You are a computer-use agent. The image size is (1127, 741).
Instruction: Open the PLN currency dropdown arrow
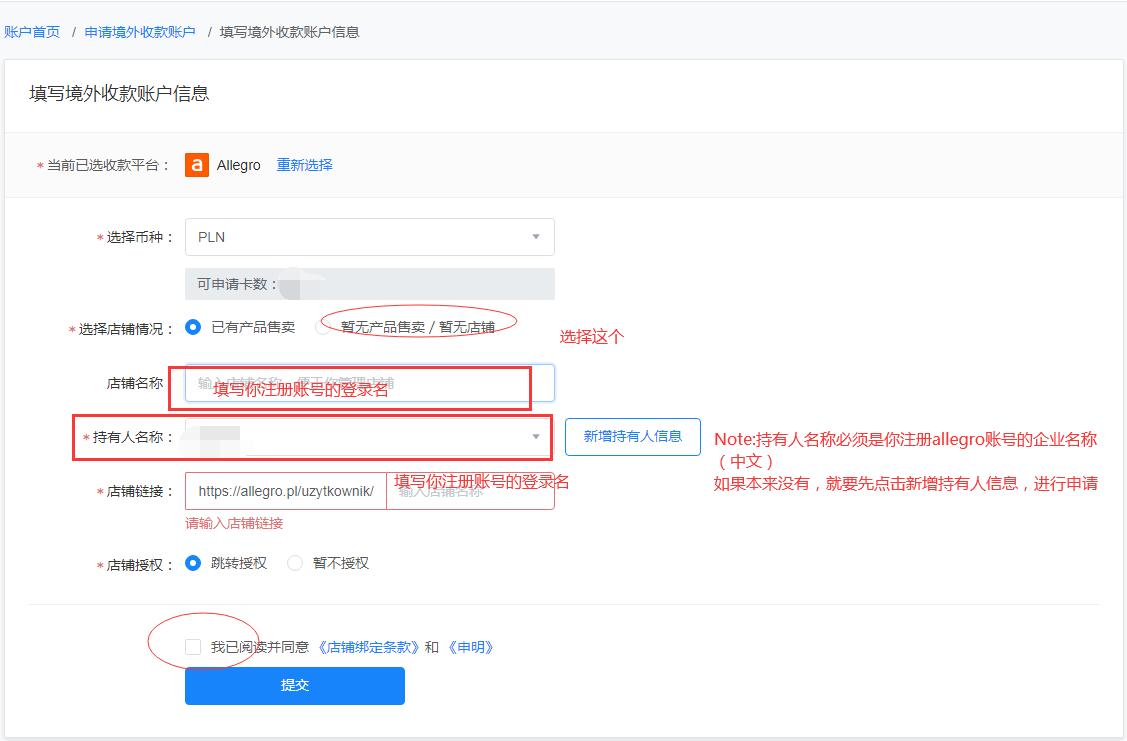click(x=537, y=237)
